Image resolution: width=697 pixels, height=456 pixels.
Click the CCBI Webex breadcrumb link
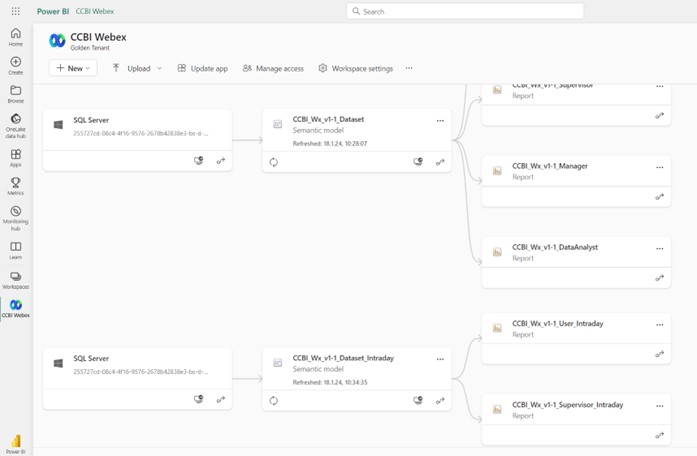tap(95, 12)
